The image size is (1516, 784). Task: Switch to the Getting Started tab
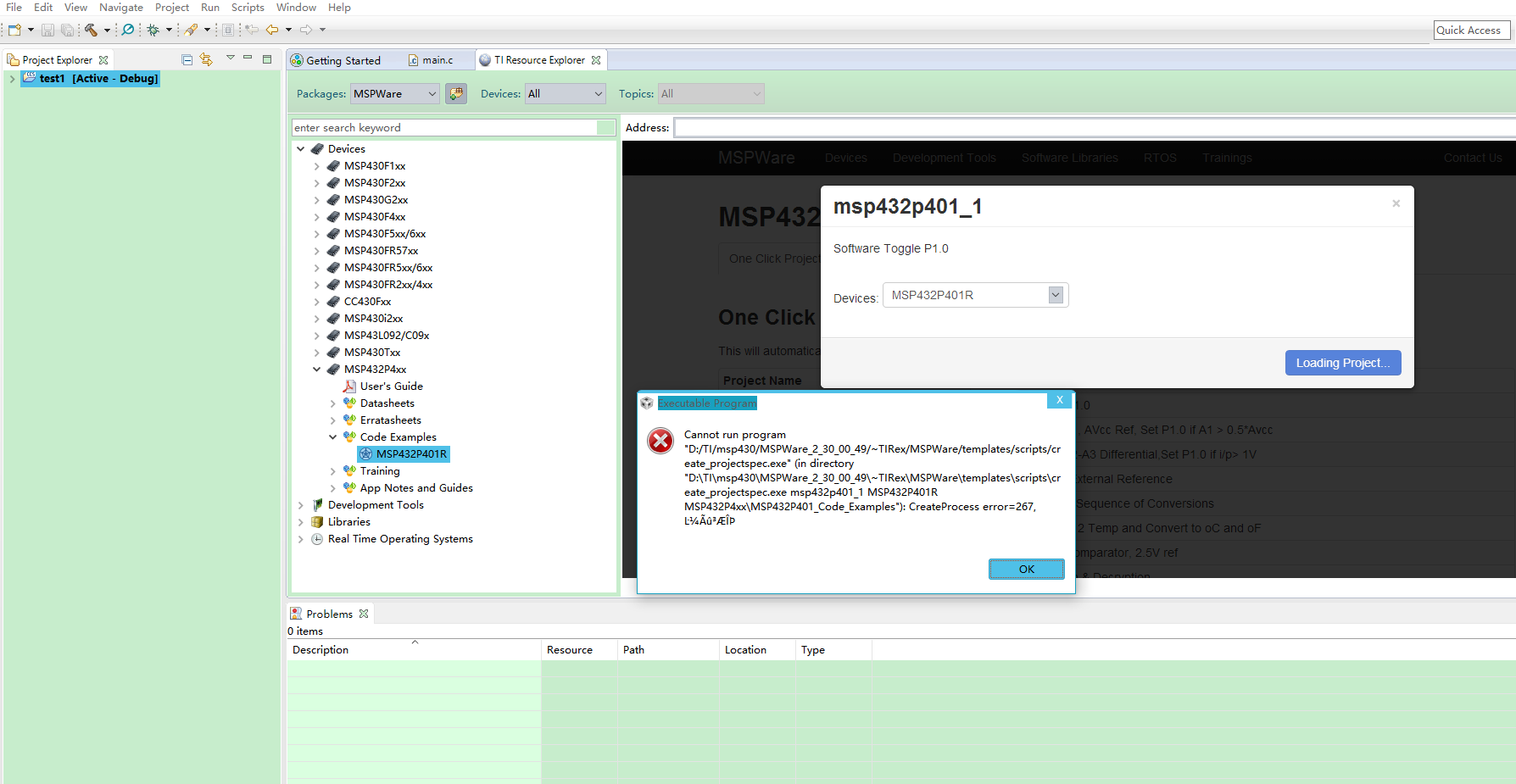tap(335, 60)
